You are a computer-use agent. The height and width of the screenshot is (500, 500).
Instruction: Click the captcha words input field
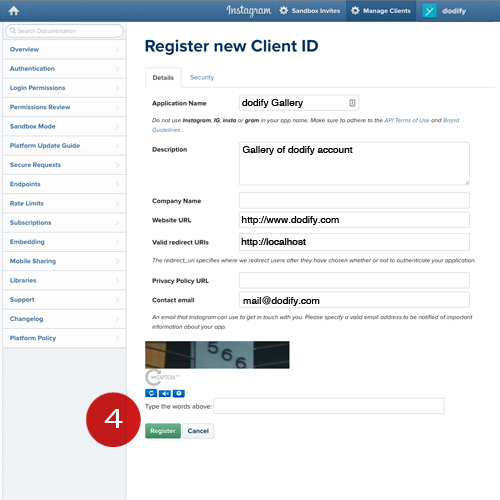[329, 406]
